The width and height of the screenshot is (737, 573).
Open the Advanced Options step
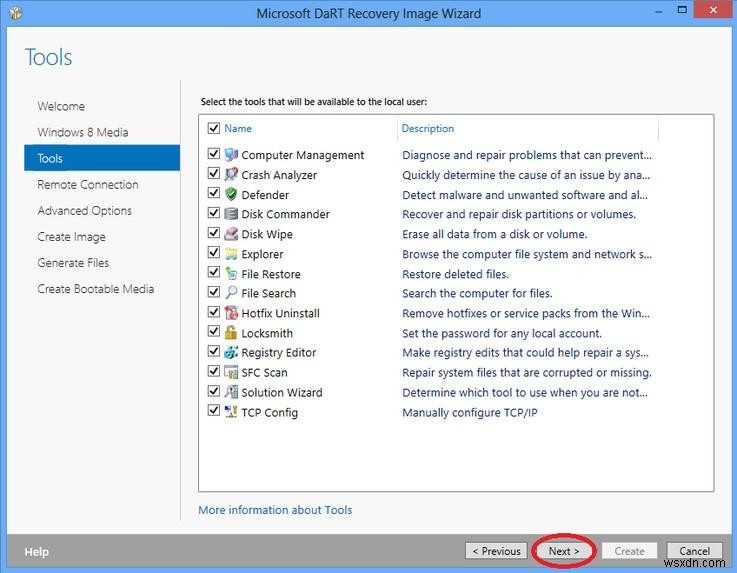tap(85, 211)
